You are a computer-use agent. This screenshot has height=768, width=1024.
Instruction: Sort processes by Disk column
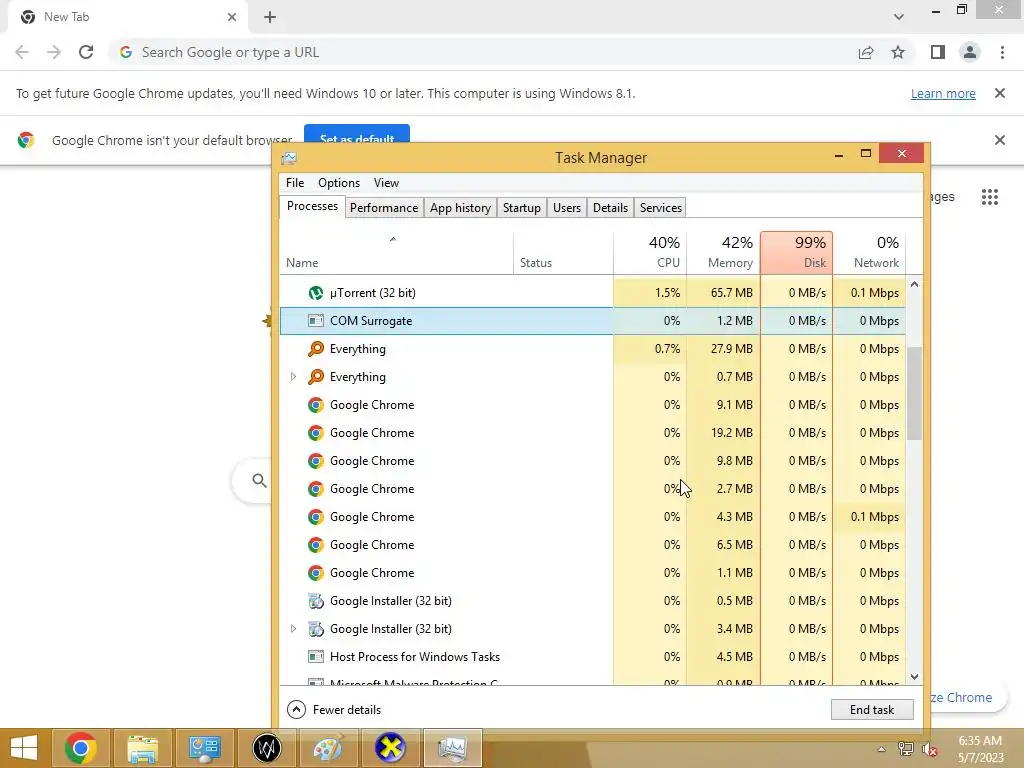pyautogui.click(x=797, y=252)
